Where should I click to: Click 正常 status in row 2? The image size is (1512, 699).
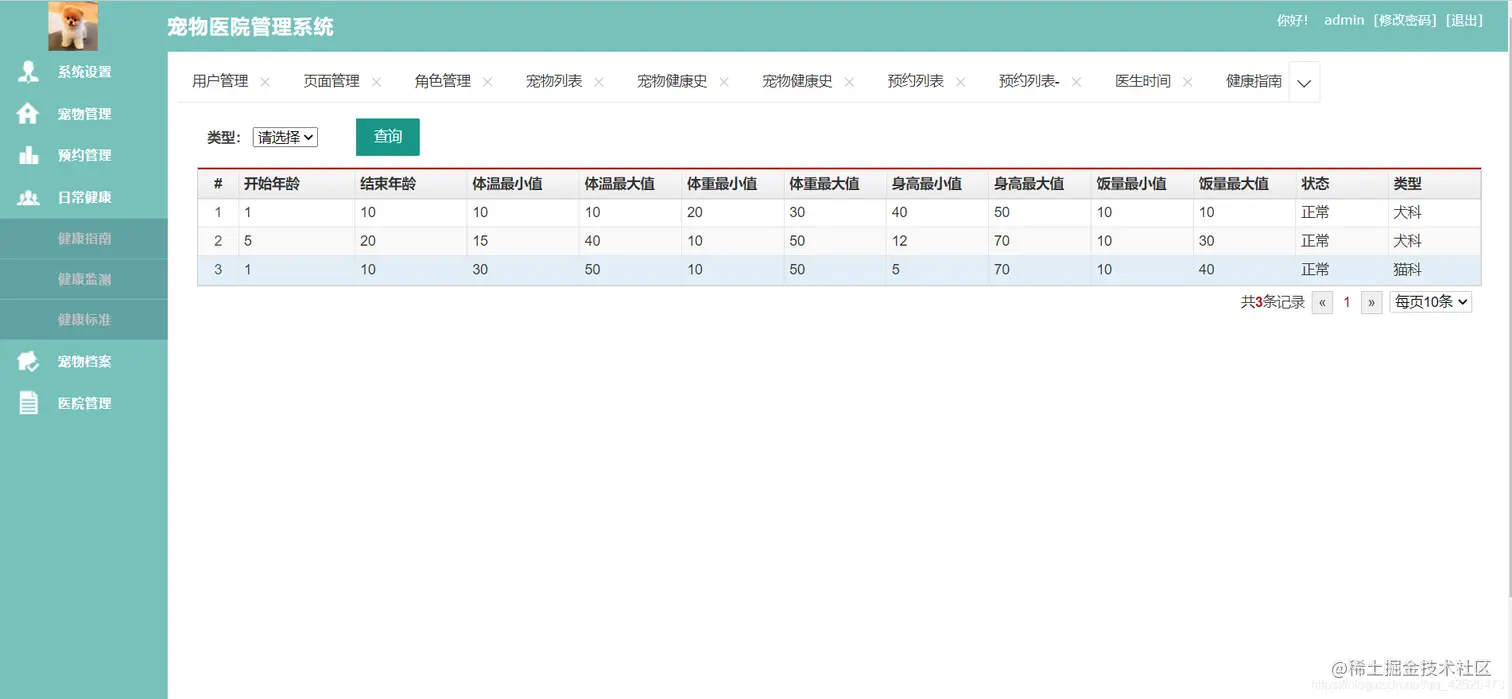tap(1315, 241)
